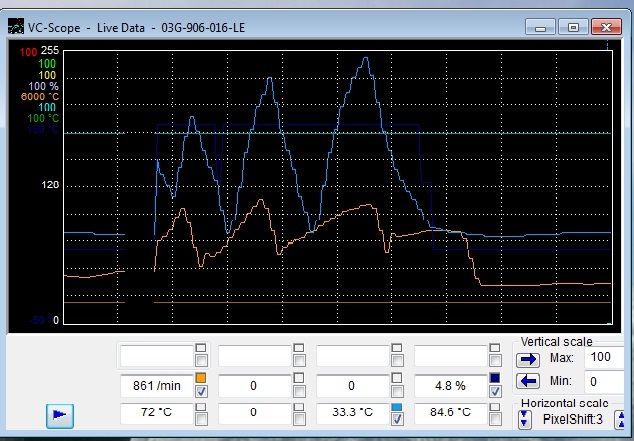Click the empty field above 4.8 %
The image size is (634, 441).
pyautogui.click(x=450, y=356)
